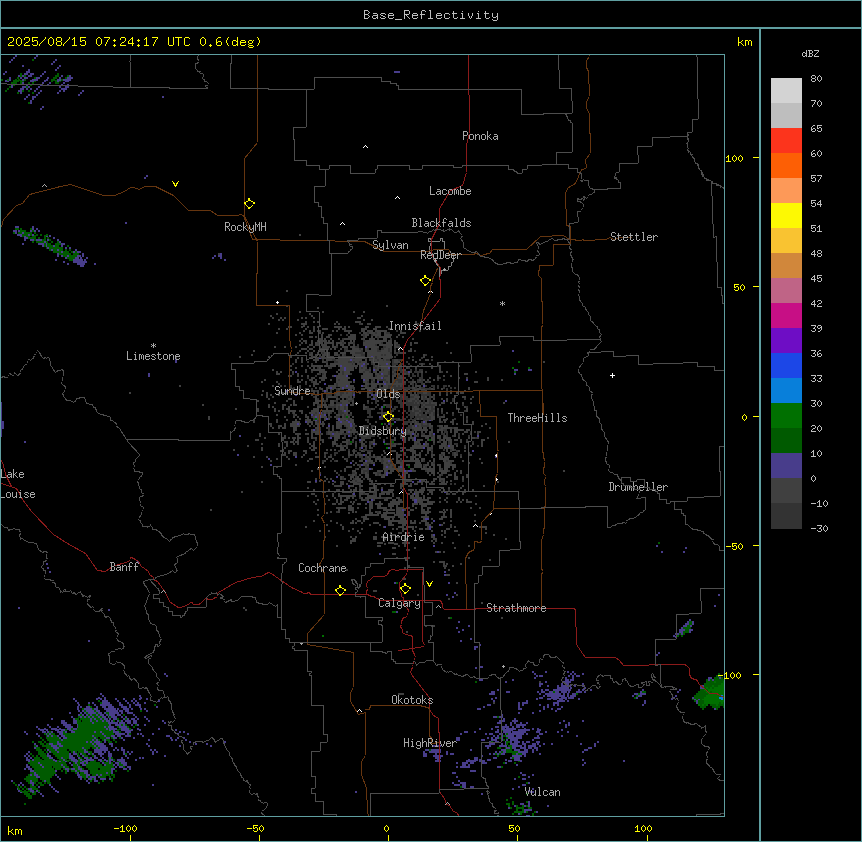
Task: Click the Limestone label
Action: point(153,356)
